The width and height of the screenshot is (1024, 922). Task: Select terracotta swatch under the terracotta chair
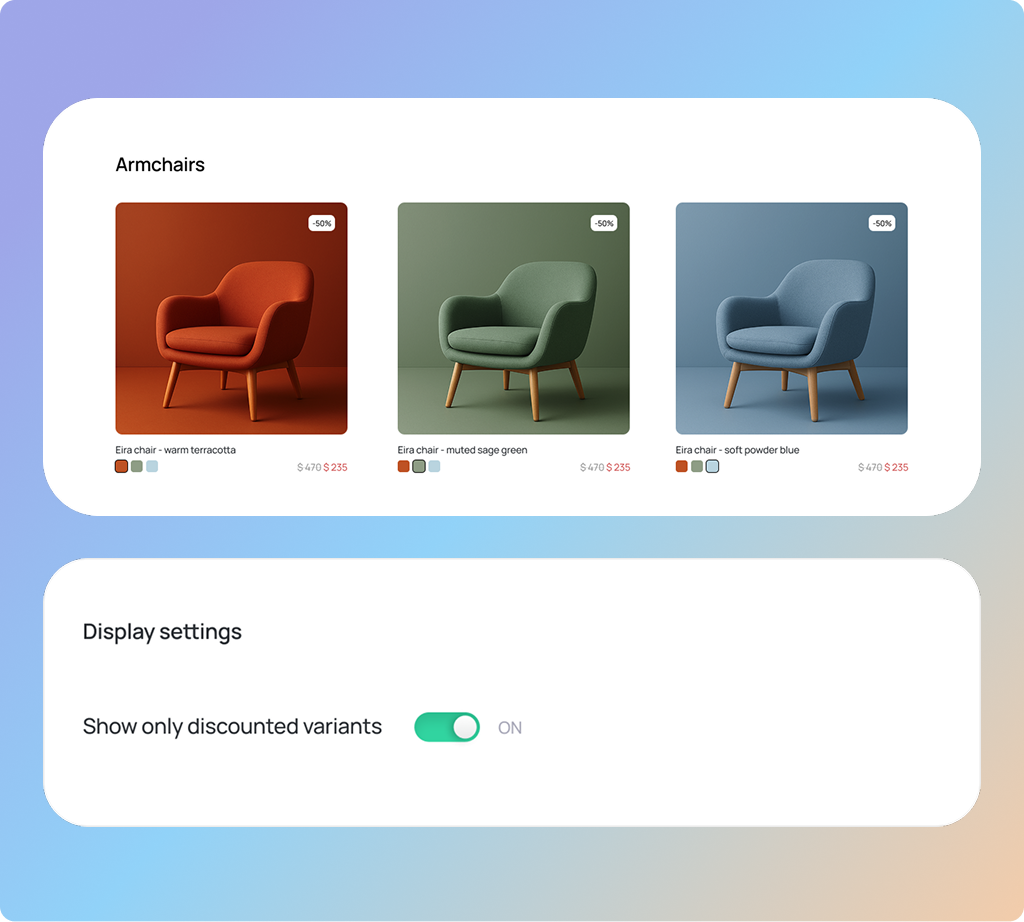[121, 466]
